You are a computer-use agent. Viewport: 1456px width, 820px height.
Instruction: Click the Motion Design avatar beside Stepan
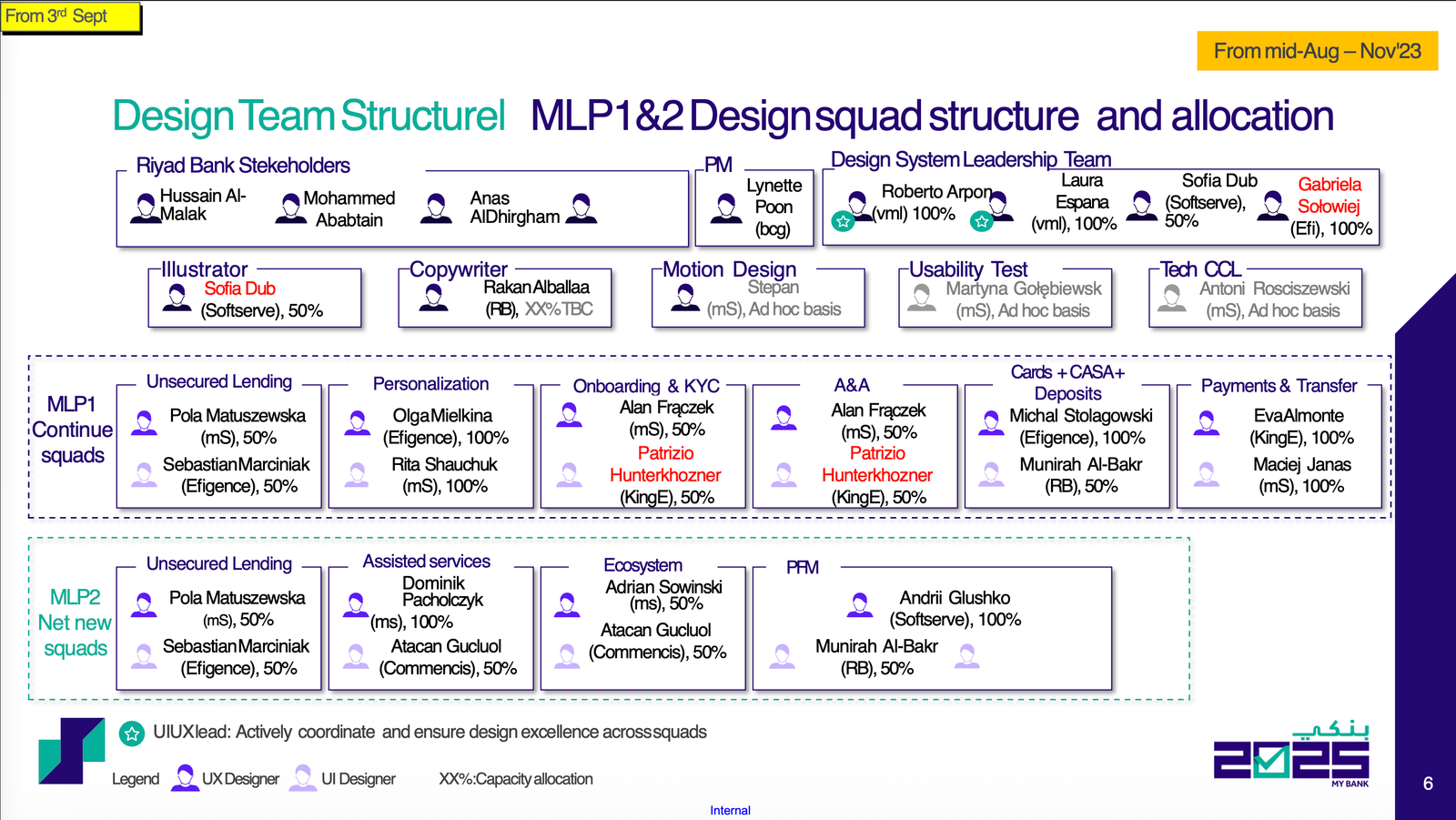coord(685,297)
